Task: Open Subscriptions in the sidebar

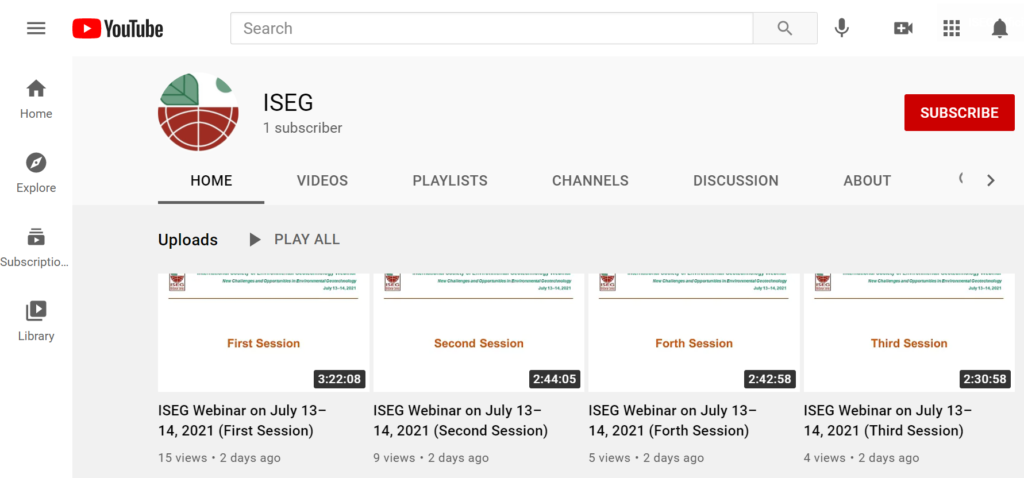Action: [x=36, y=248]
